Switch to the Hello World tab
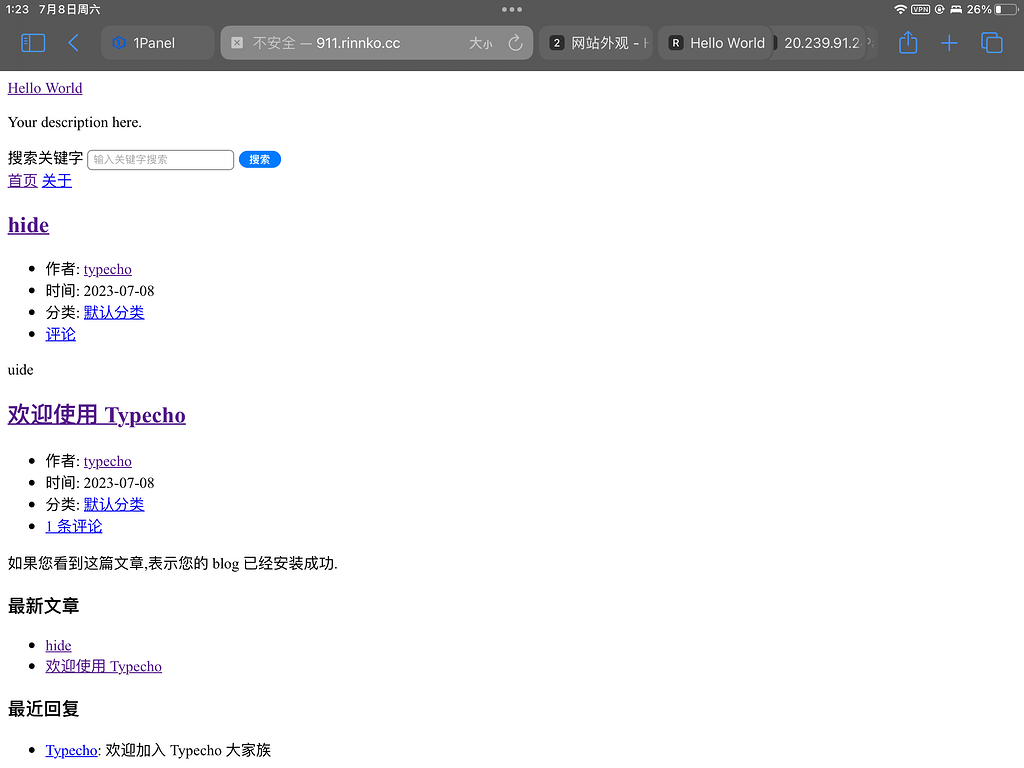The height and width of the screenshot is (768, 1024). (714, 43)
